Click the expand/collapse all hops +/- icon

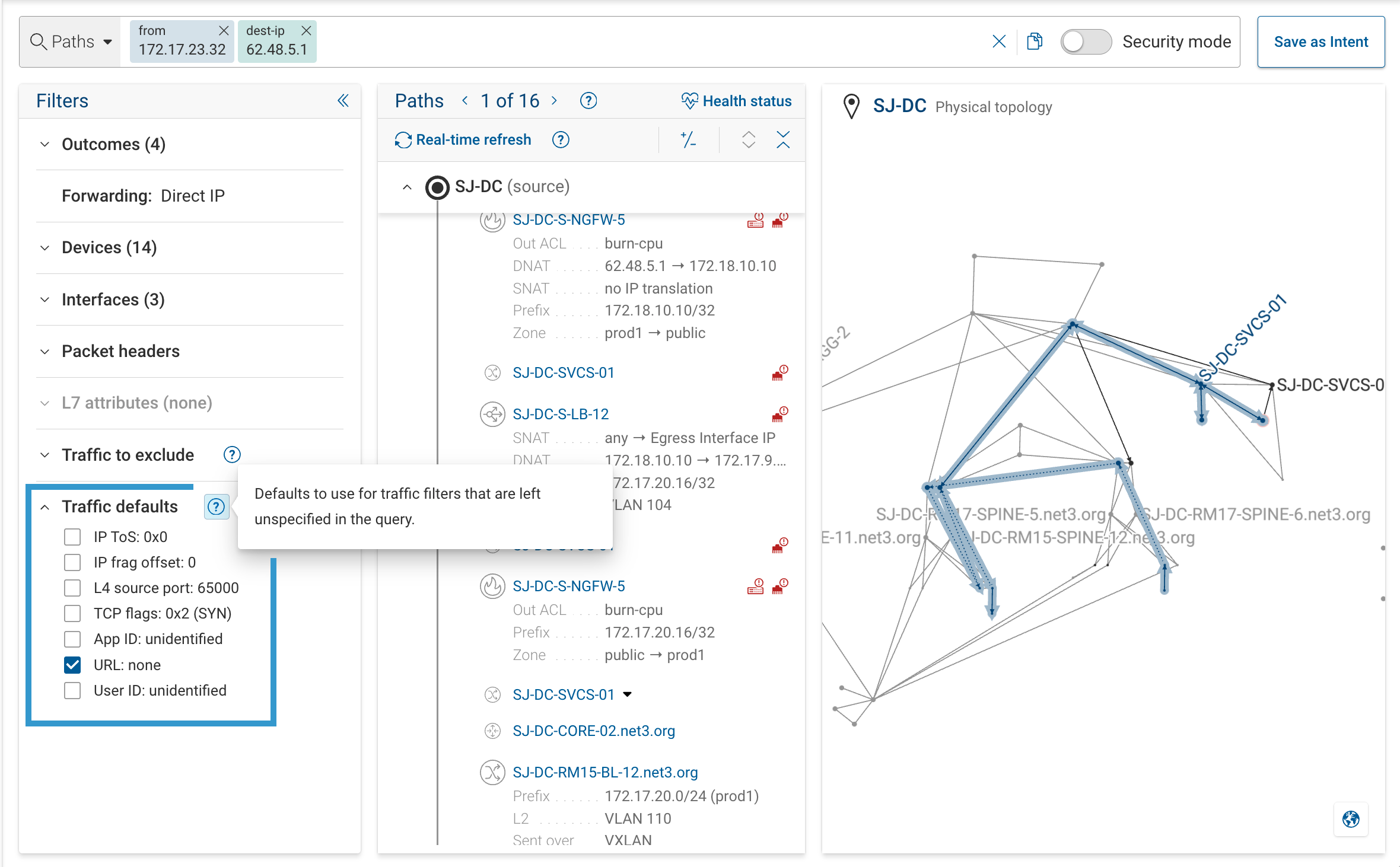(x=688, y=140)
